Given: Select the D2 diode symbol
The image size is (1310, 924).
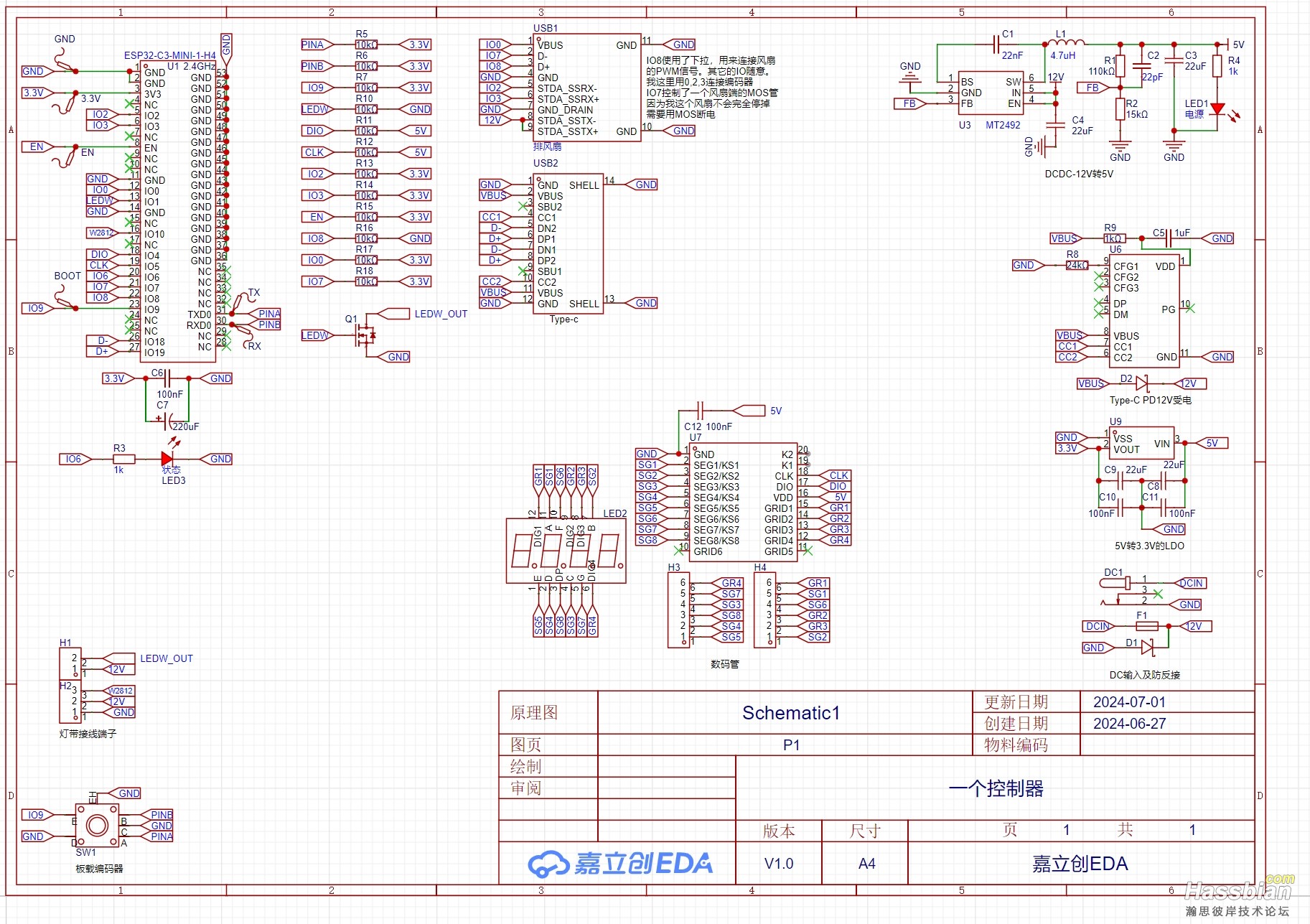Looking at the screenshot, I should click(1142, 383).
